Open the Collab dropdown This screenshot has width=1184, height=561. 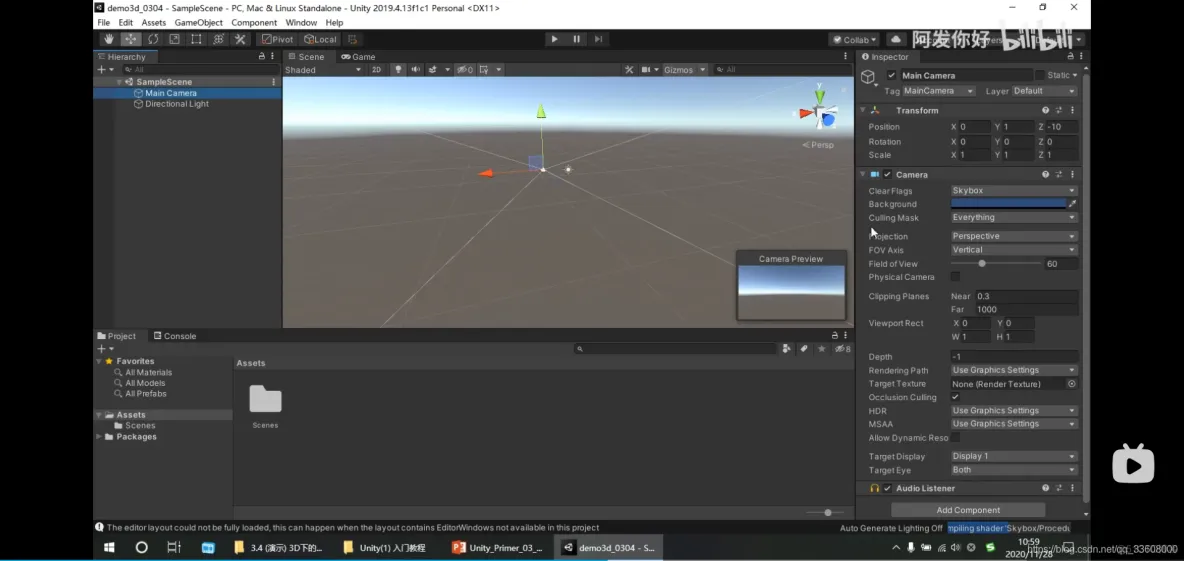pyautogui.click(x=854, y=39)
